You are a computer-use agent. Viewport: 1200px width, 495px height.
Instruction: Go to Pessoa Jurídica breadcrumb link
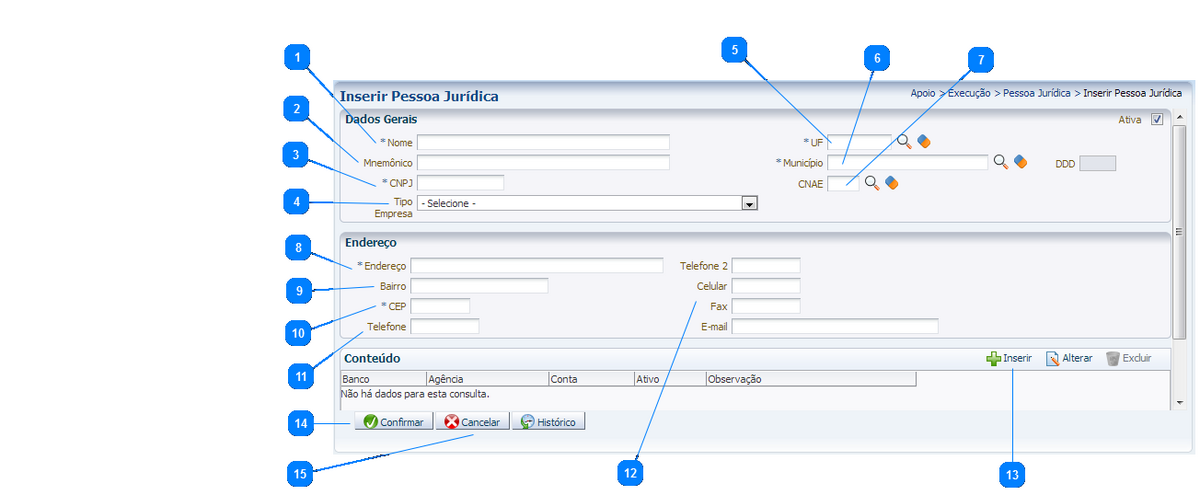click(1036, 93)
